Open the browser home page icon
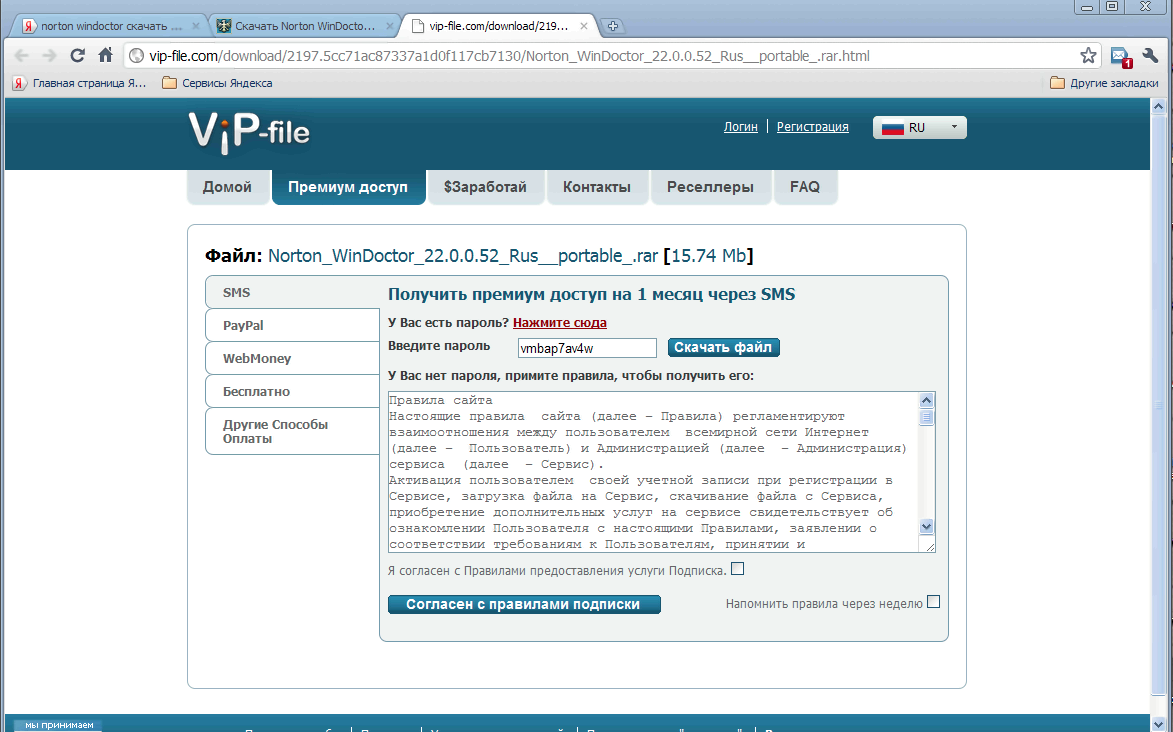 click(x=105, y=55)
